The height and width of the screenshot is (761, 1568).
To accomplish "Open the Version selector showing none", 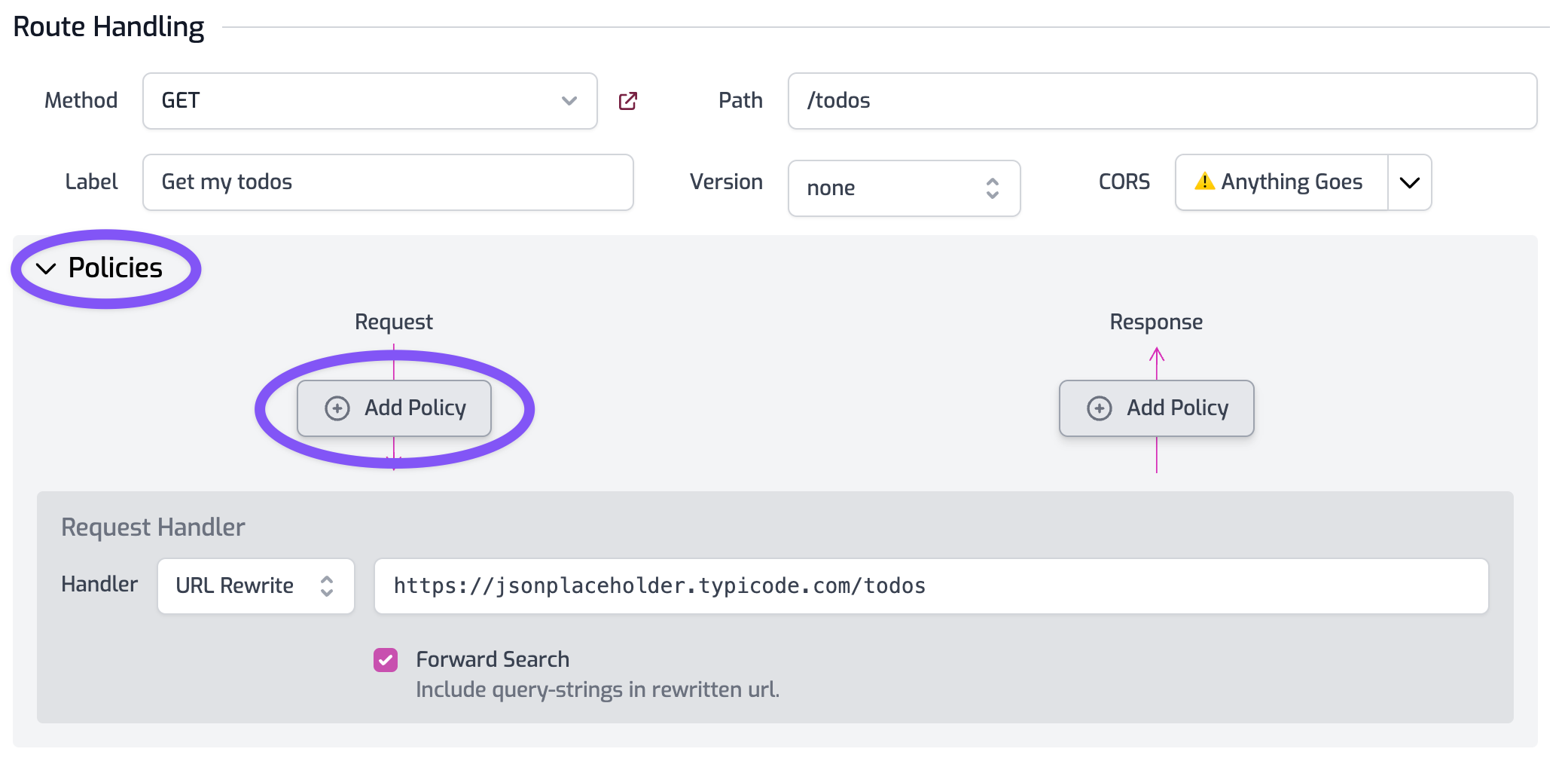I will 903,188.
